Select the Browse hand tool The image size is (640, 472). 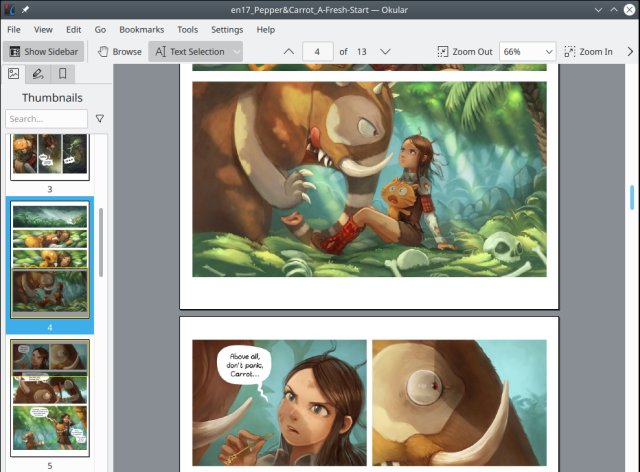pos(120,52)
